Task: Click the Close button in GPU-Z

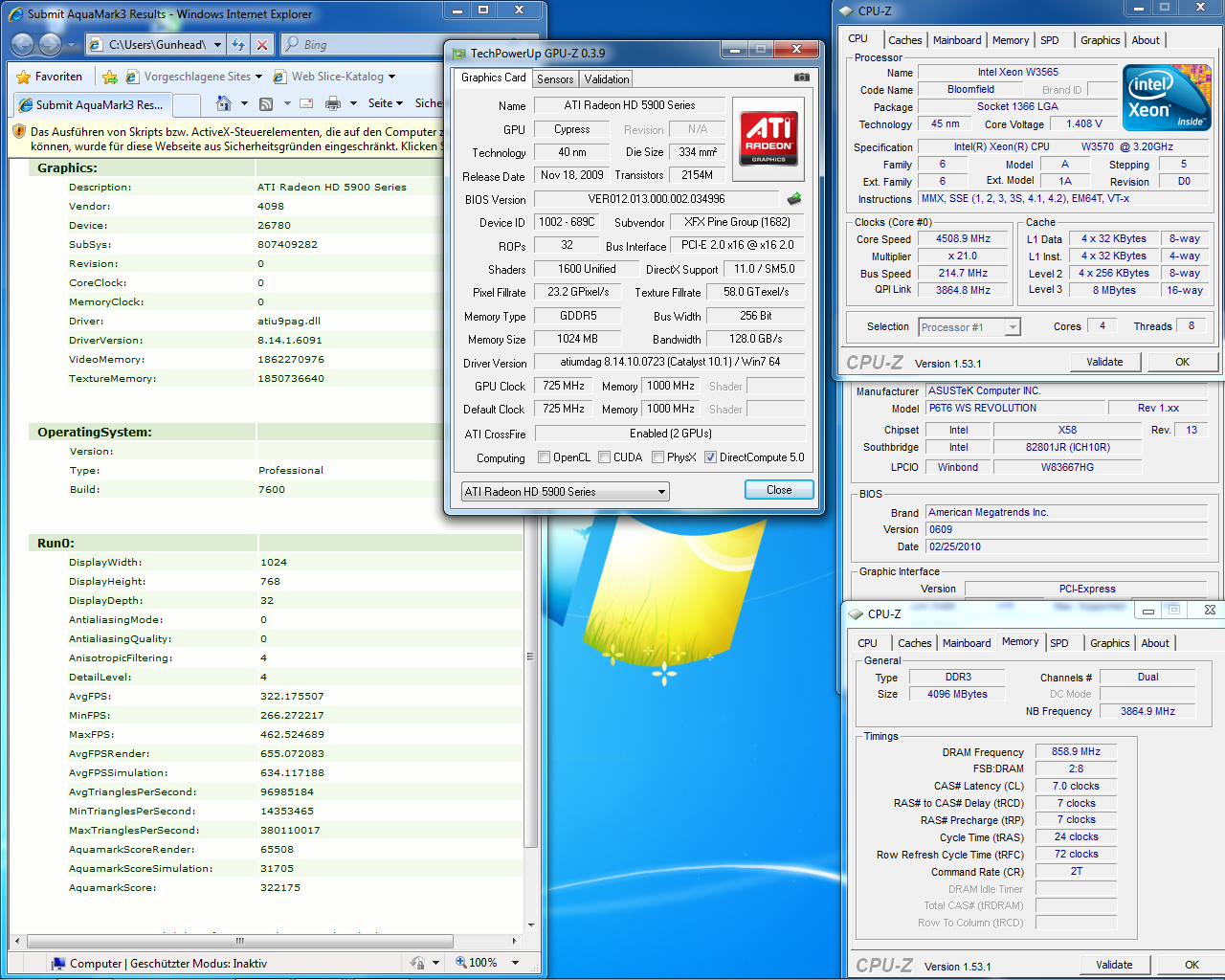Action: click(x=779, y=490)
